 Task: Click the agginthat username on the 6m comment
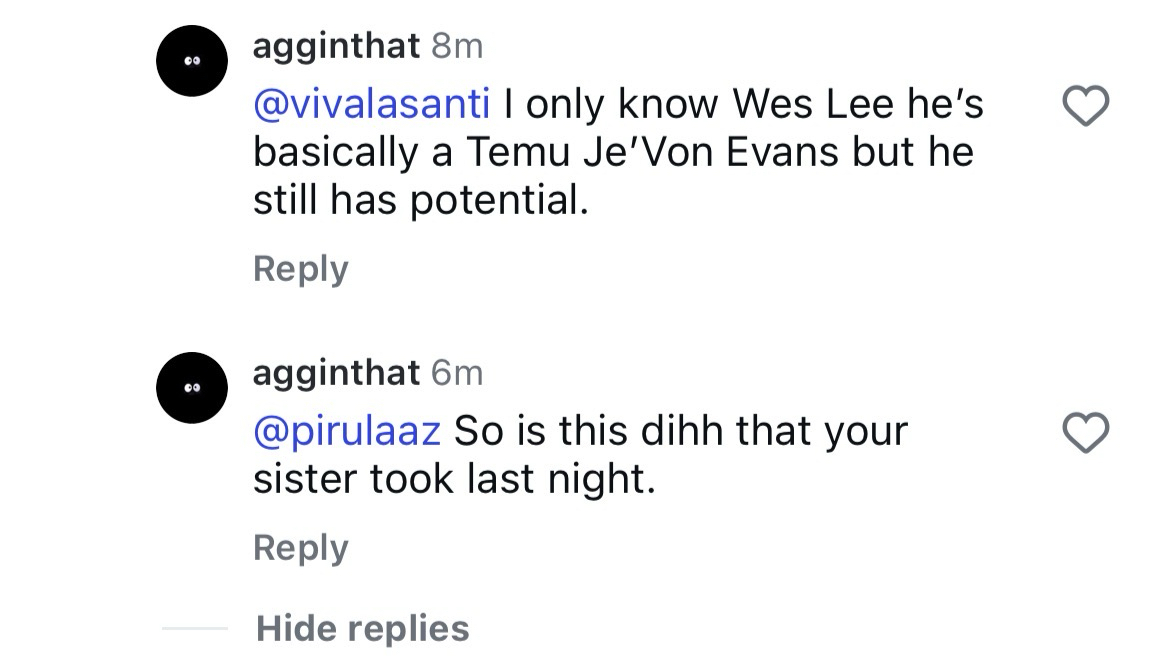(x=336, y=373)
